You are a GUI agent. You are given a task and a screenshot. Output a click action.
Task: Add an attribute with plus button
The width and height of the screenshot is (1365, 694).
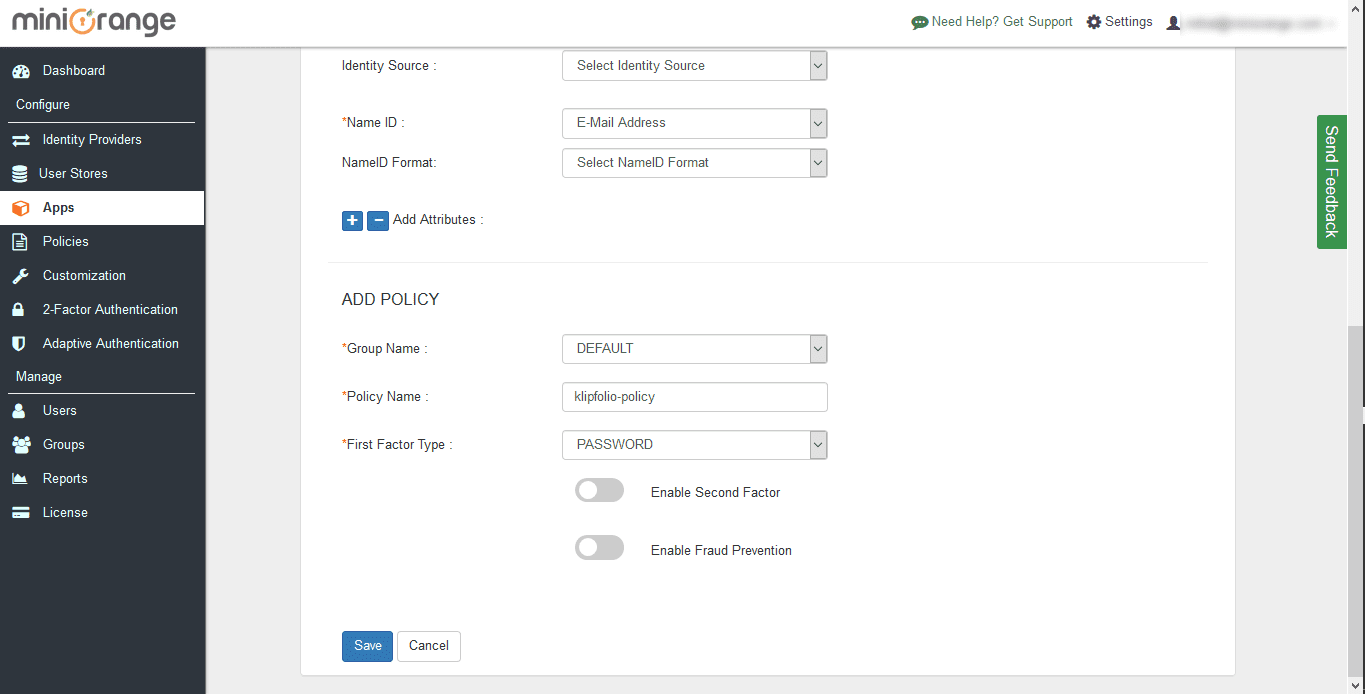tap(352, 221)
